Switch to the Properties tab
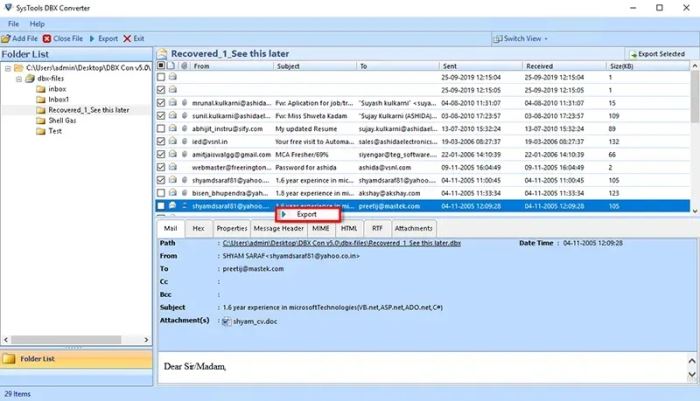 click(x=232, y=228)
